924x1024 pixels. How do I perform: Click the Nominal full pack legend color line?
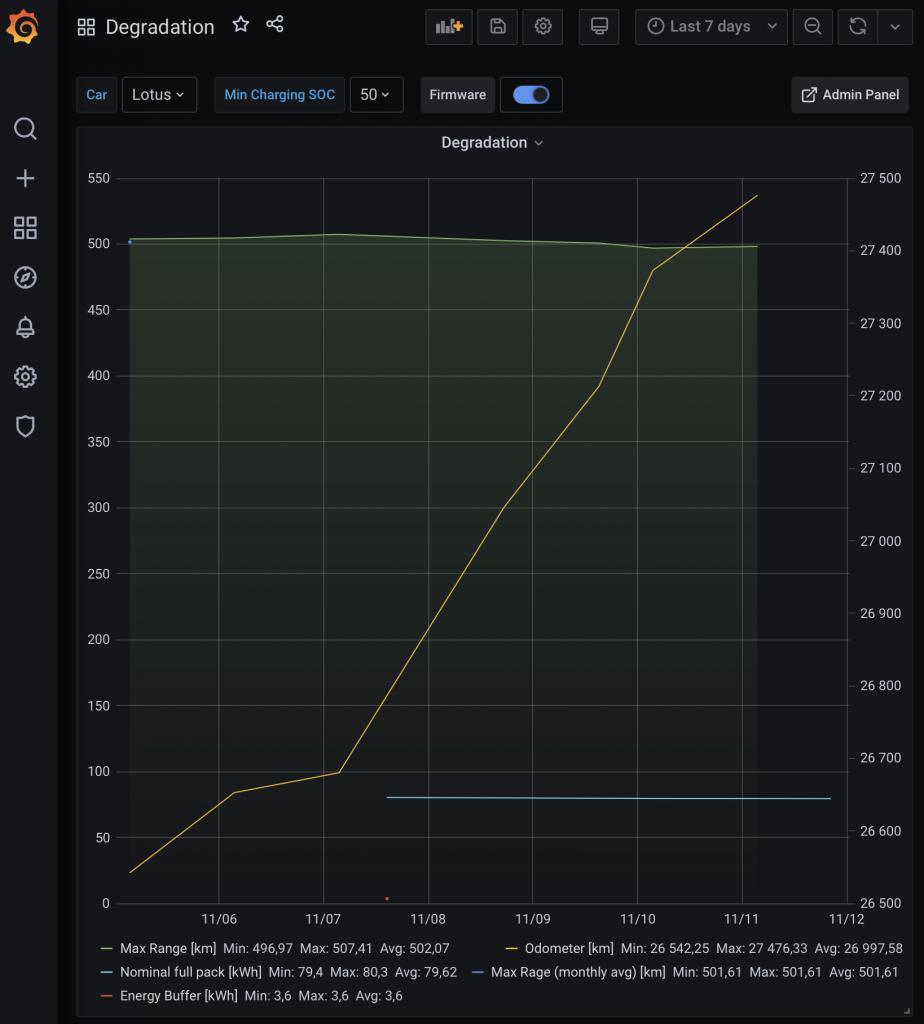tap(106, 972)
